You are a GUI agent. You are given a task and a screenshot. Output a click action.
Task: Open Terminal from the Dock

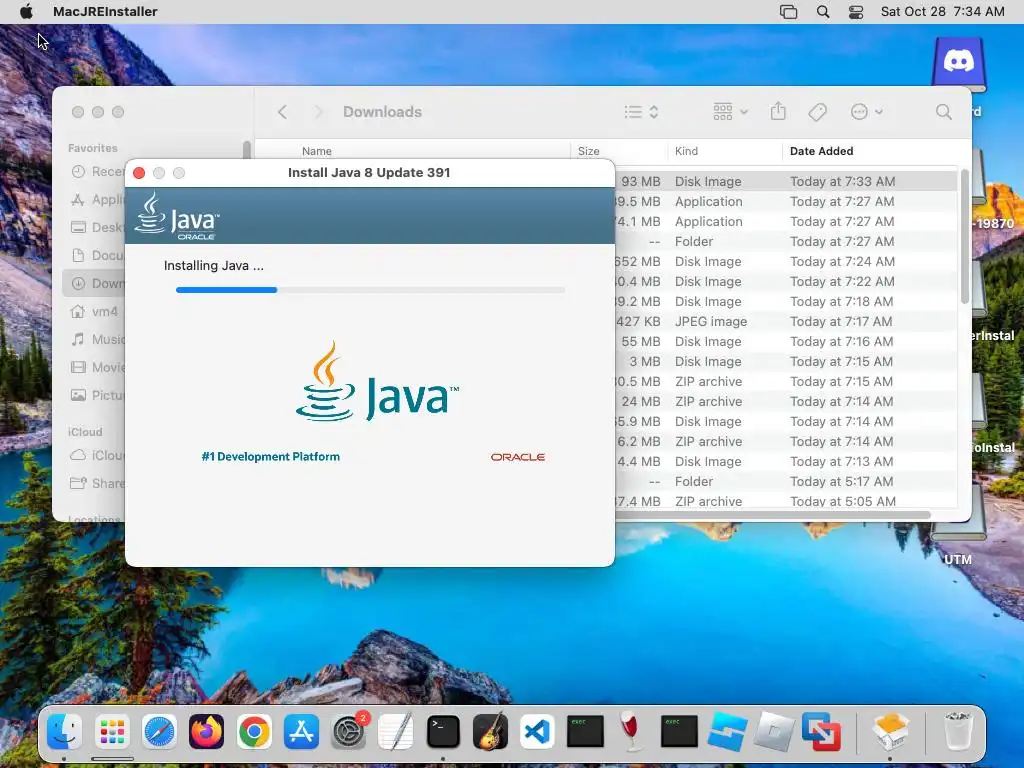point(443,731)
